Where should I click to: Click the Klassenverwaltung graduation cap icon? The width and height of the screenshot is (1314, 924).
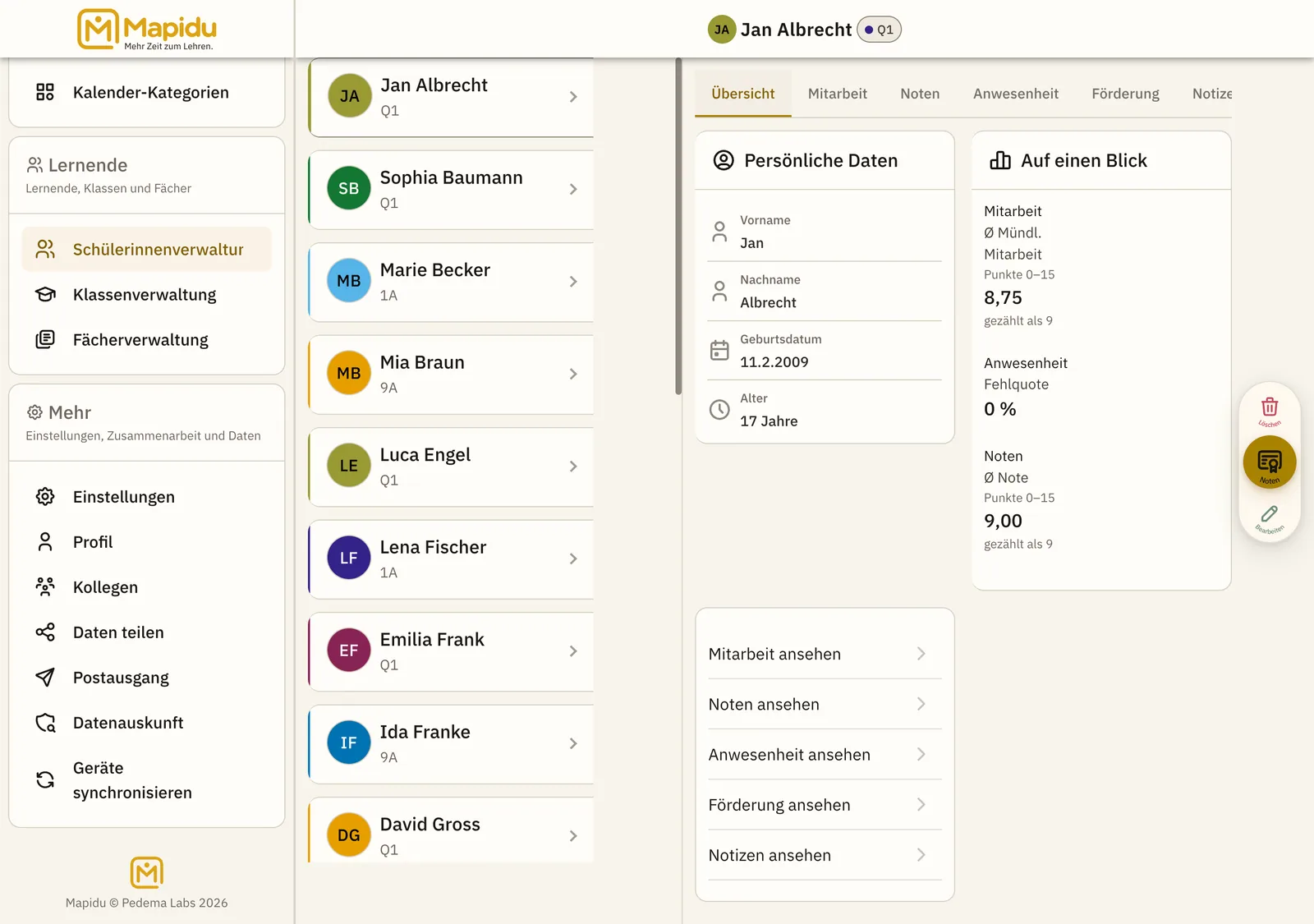[45, 294]
